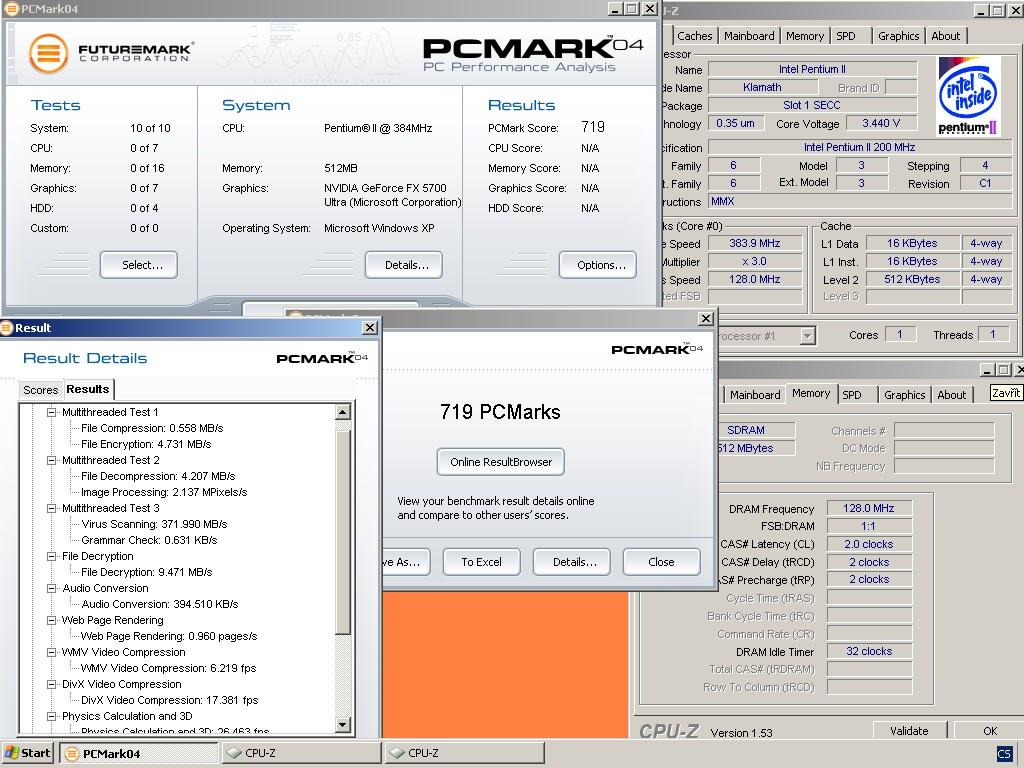Click the results tree scroll down arrow
Screen dimensions: 1024x768
(343, 724)
